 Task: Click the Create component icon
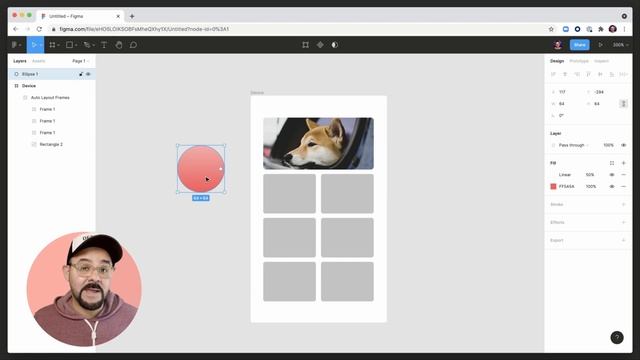[320, 45]
